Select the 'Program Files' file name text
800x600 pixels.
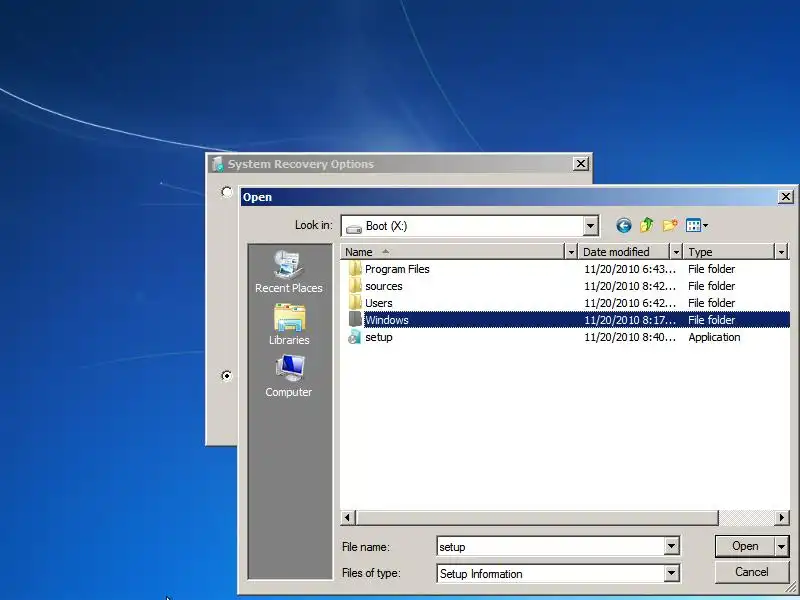[x=397, y=269]
